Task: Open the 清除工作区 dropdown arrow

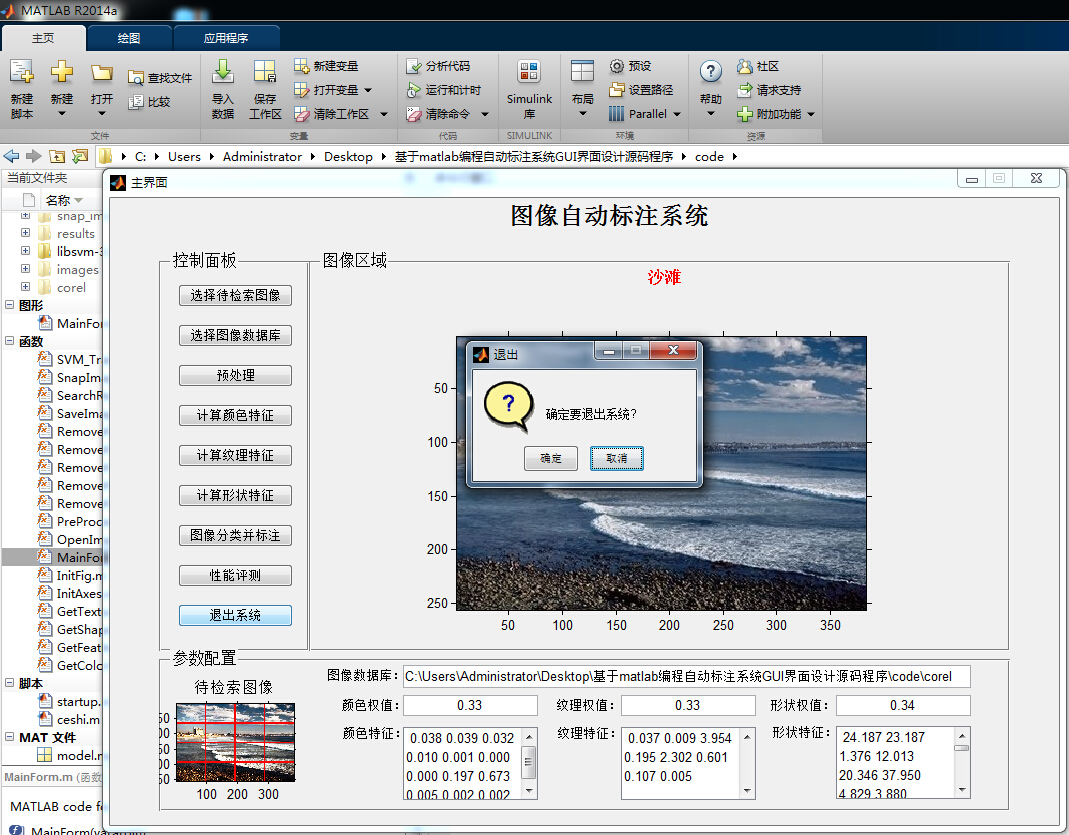Action: coord(384,114)
